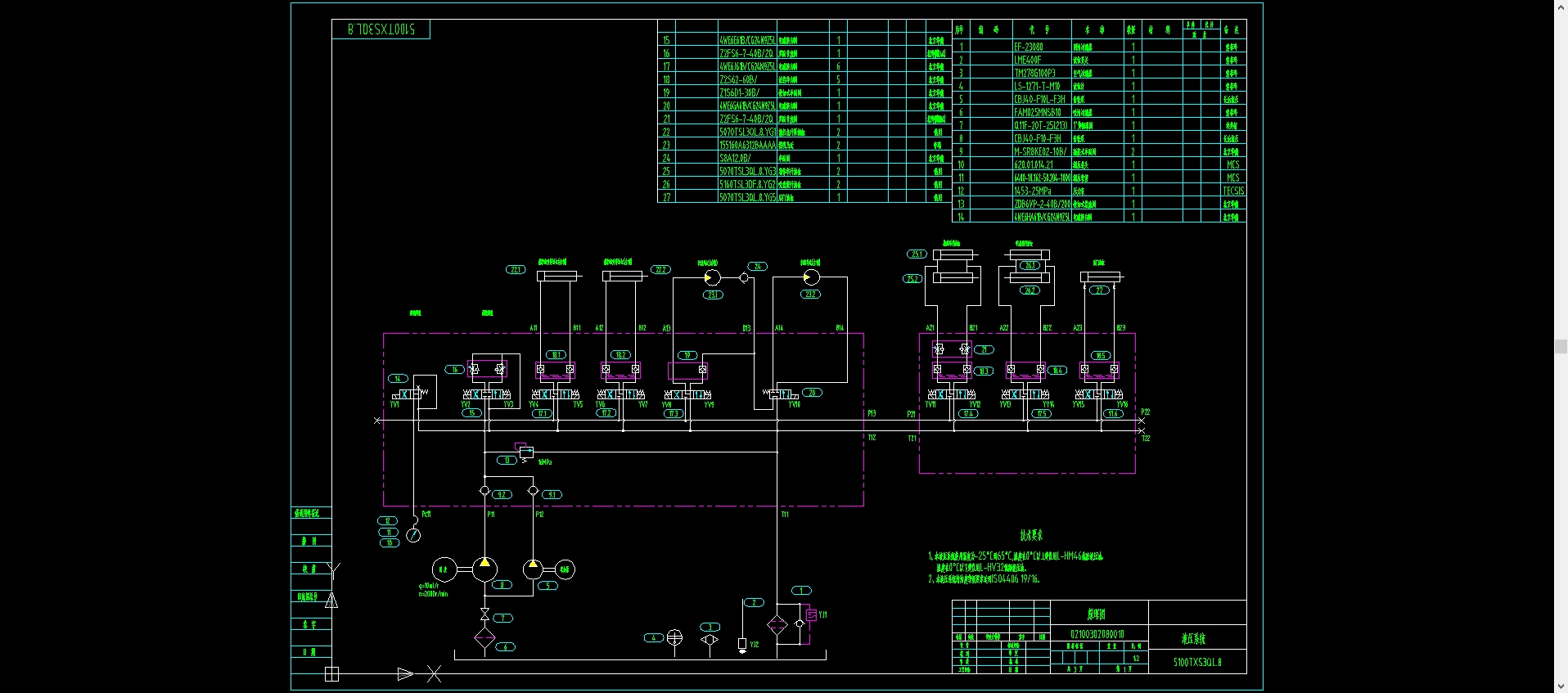
Task: Select the pump symbol above balloon 8
Action: click(x=484, y=569)
